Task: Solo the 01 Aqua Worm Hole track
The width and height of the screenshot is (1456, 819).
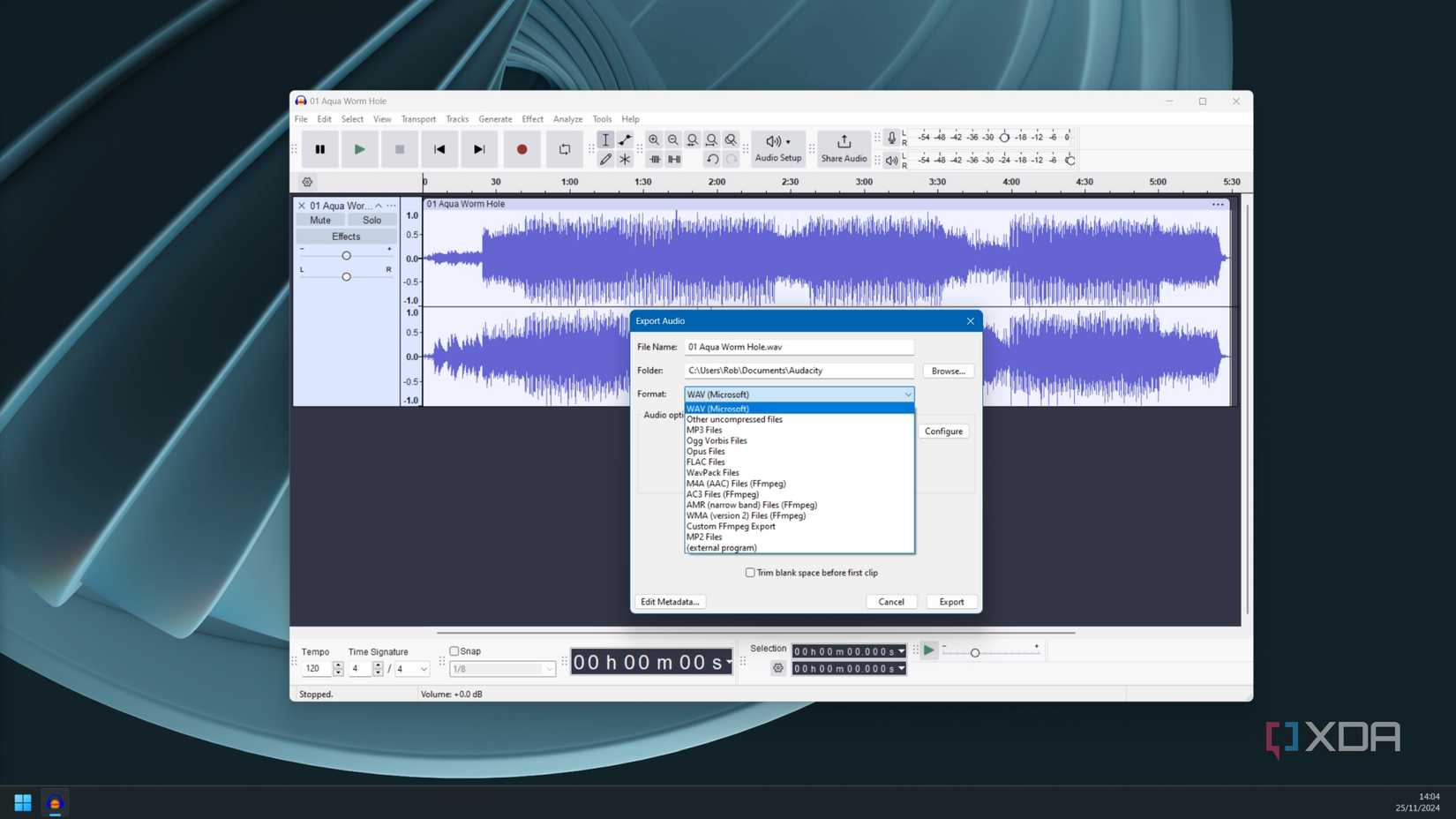Action: tap(372, 220)
